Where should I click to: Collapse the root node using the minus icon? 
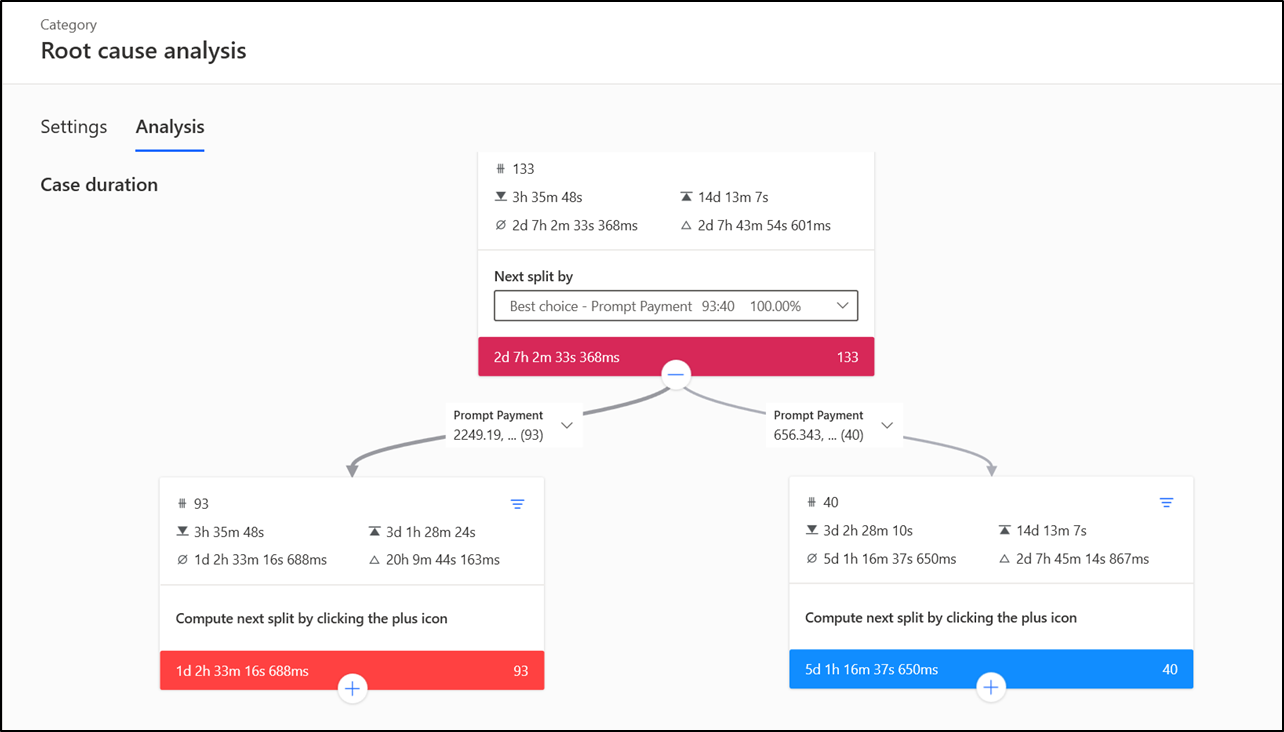tap(675, 373)
